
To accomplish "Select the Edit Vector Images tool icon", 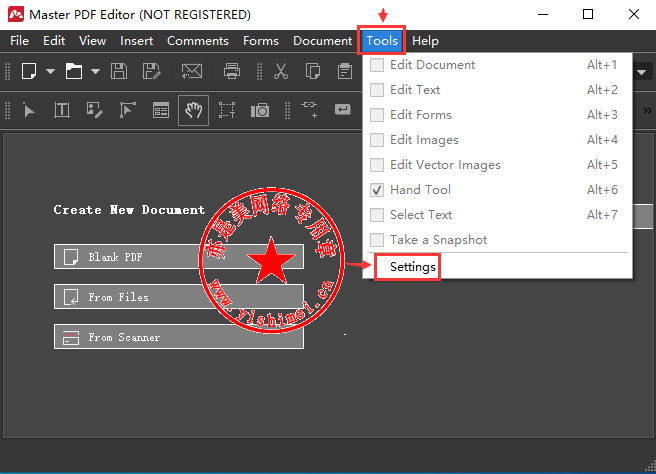I will [128, 110].
